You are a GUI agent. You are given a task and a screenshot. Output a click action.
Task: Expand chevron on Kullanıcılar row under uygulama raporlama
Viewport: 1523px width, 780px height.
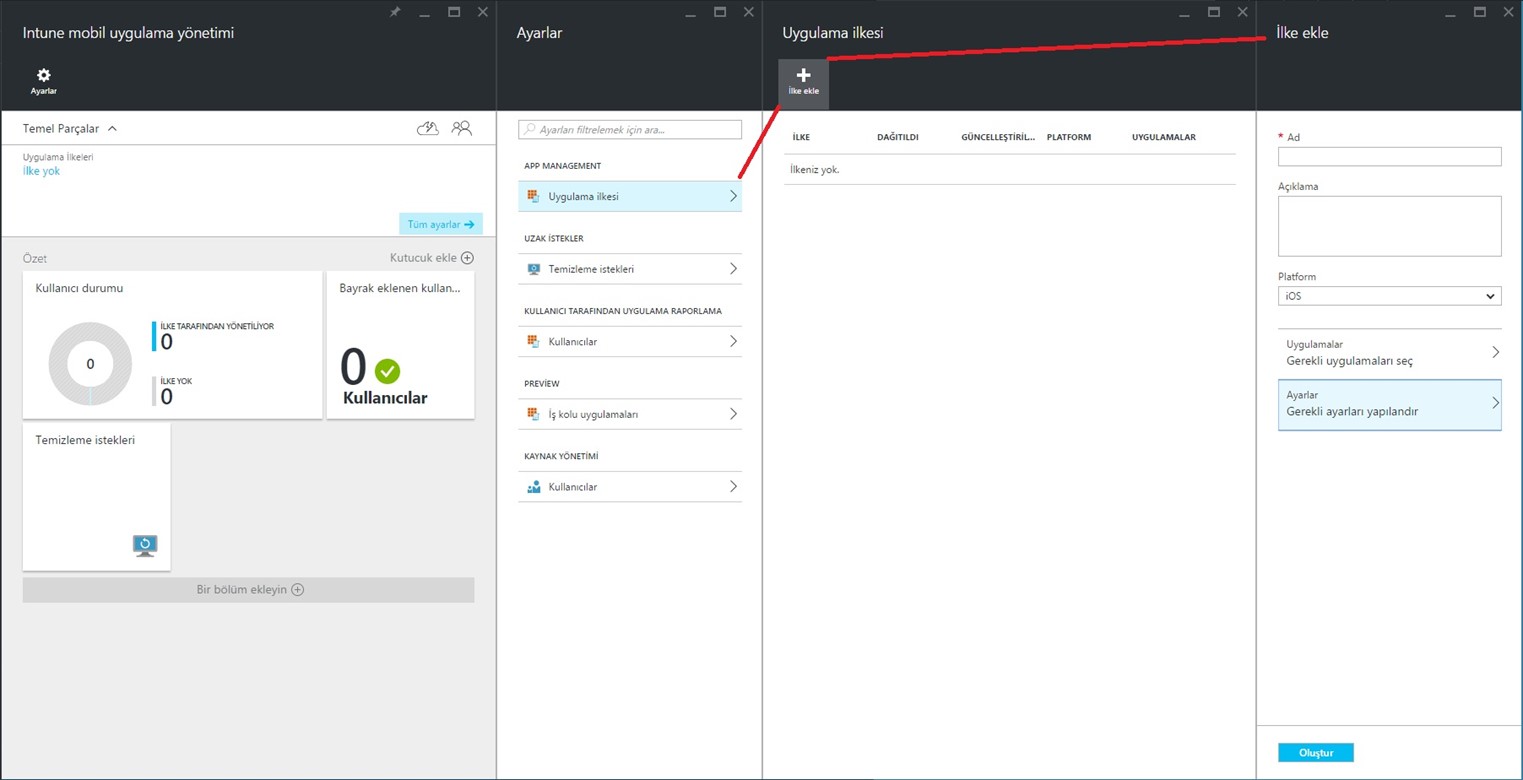[733, 341]
